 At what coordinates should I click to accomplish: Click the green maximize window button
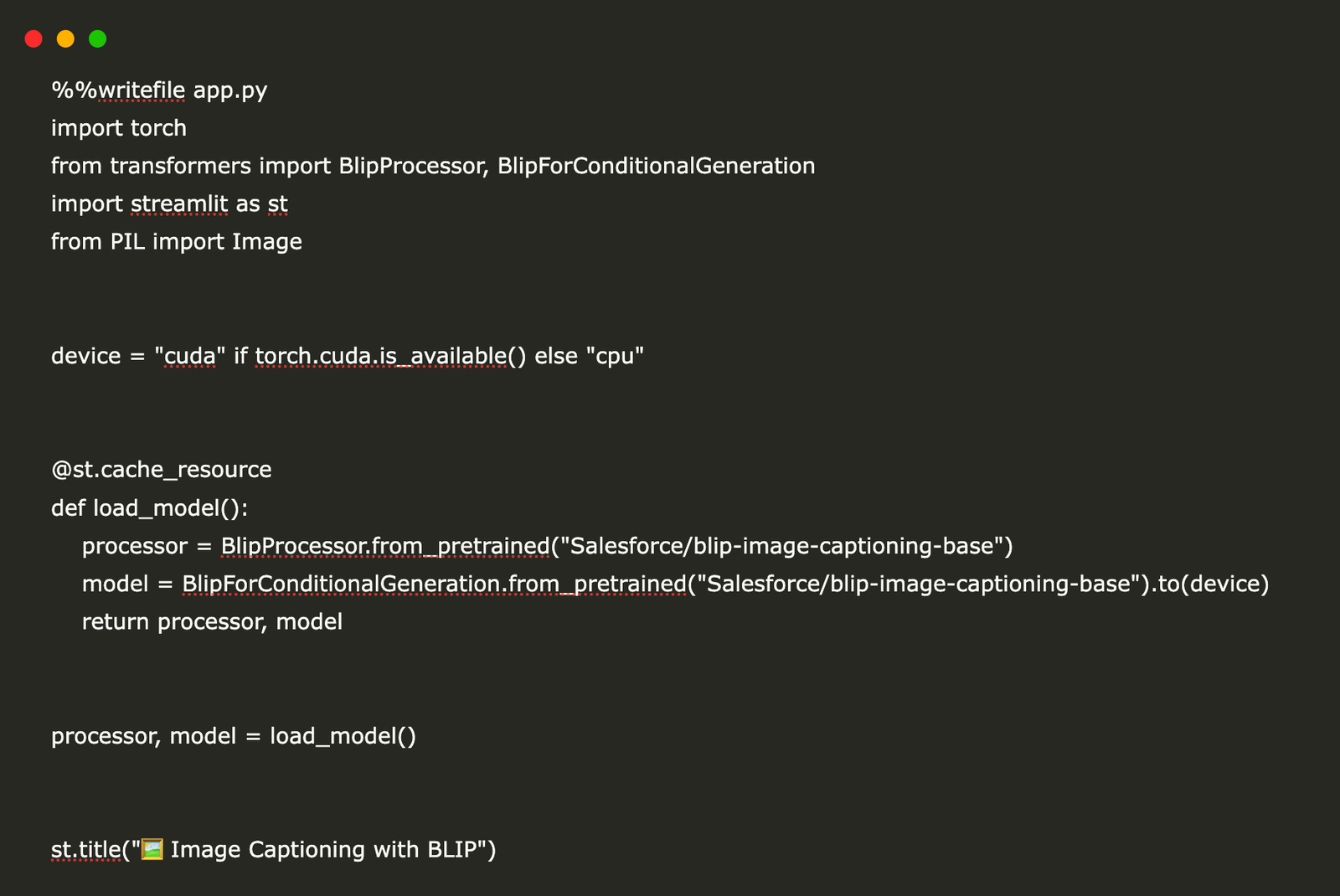[x=98, y=39]
